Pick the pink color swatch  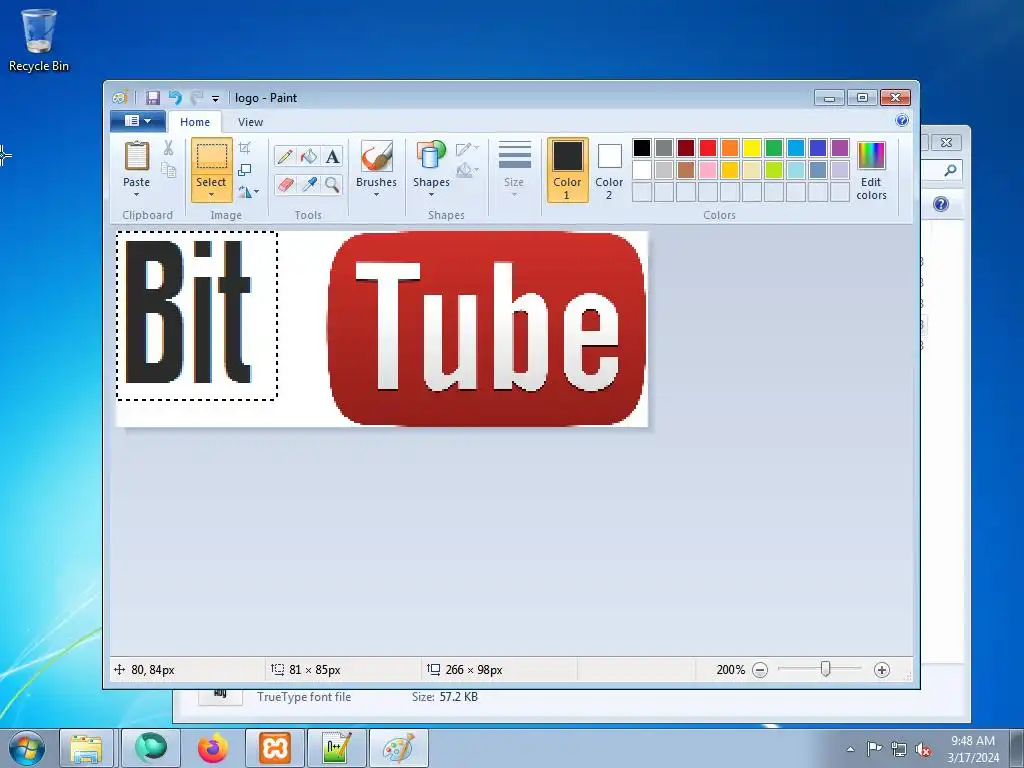(x=708, y=170)
